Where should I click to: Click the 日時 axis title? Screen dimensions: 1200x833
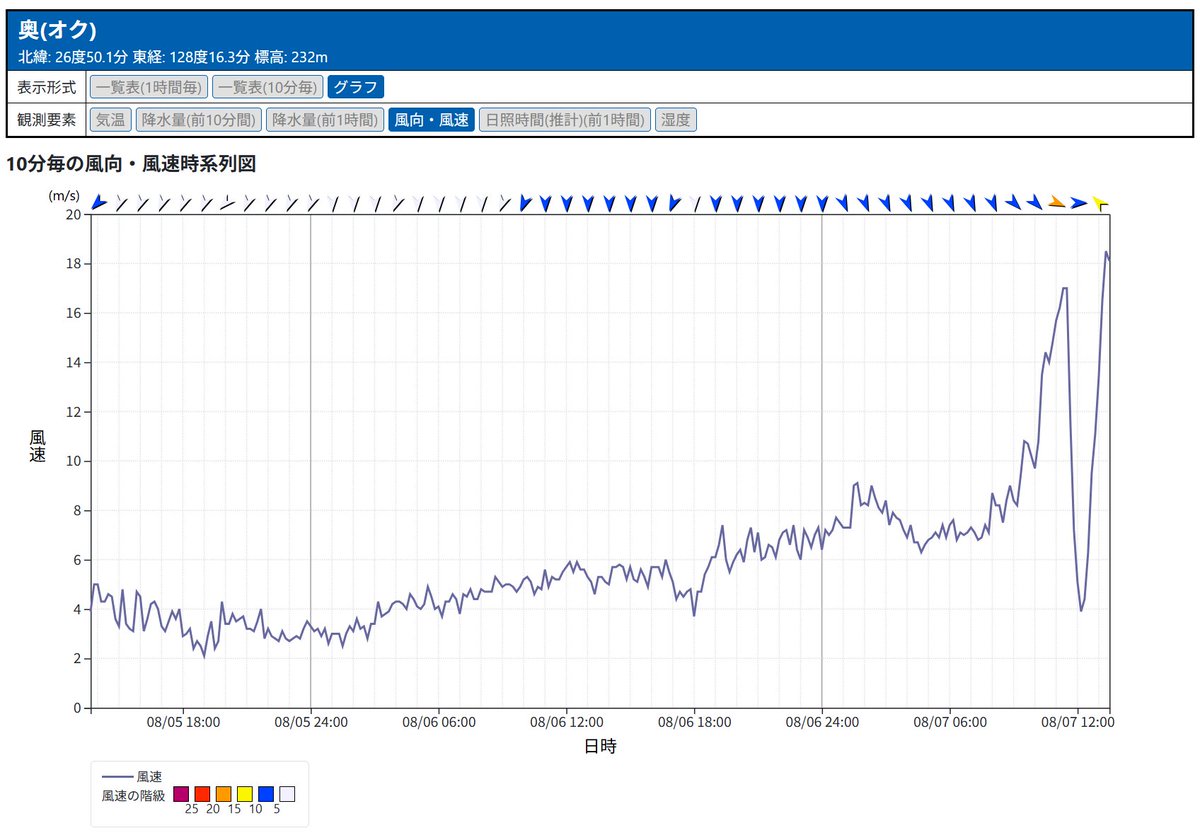tap(600, 746)
